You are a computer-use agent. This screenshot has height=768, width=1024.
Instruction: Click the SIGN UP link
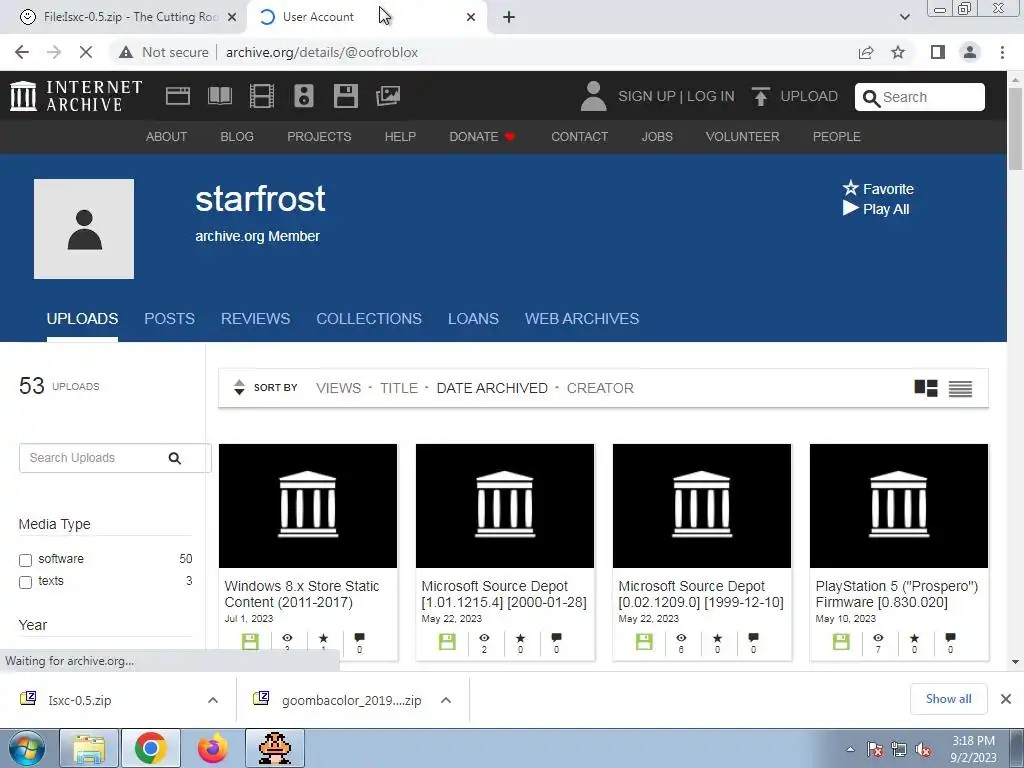point(647,96)
